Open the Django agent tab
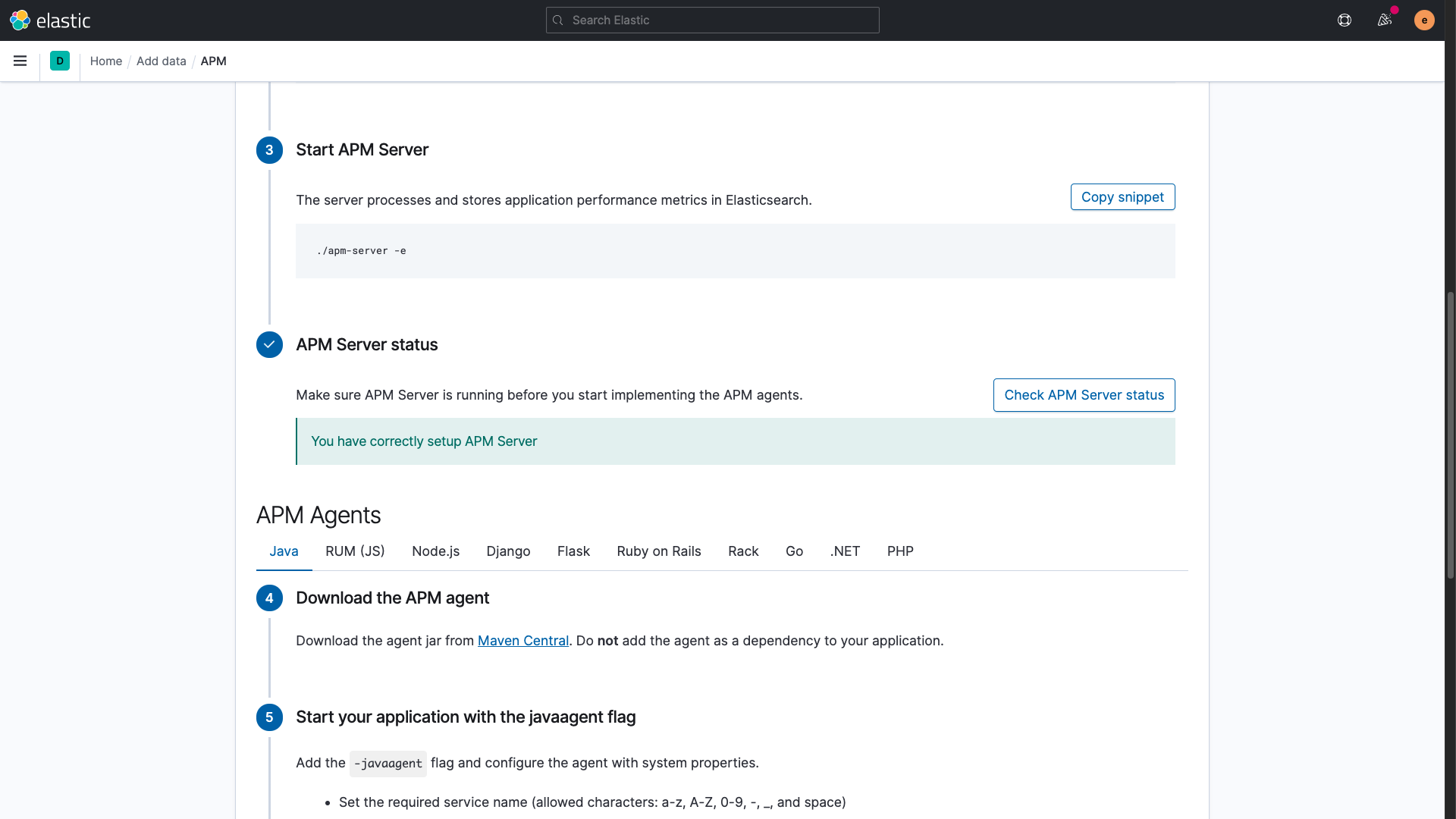The image size is (1456, 819). click(x=508, y=551)
